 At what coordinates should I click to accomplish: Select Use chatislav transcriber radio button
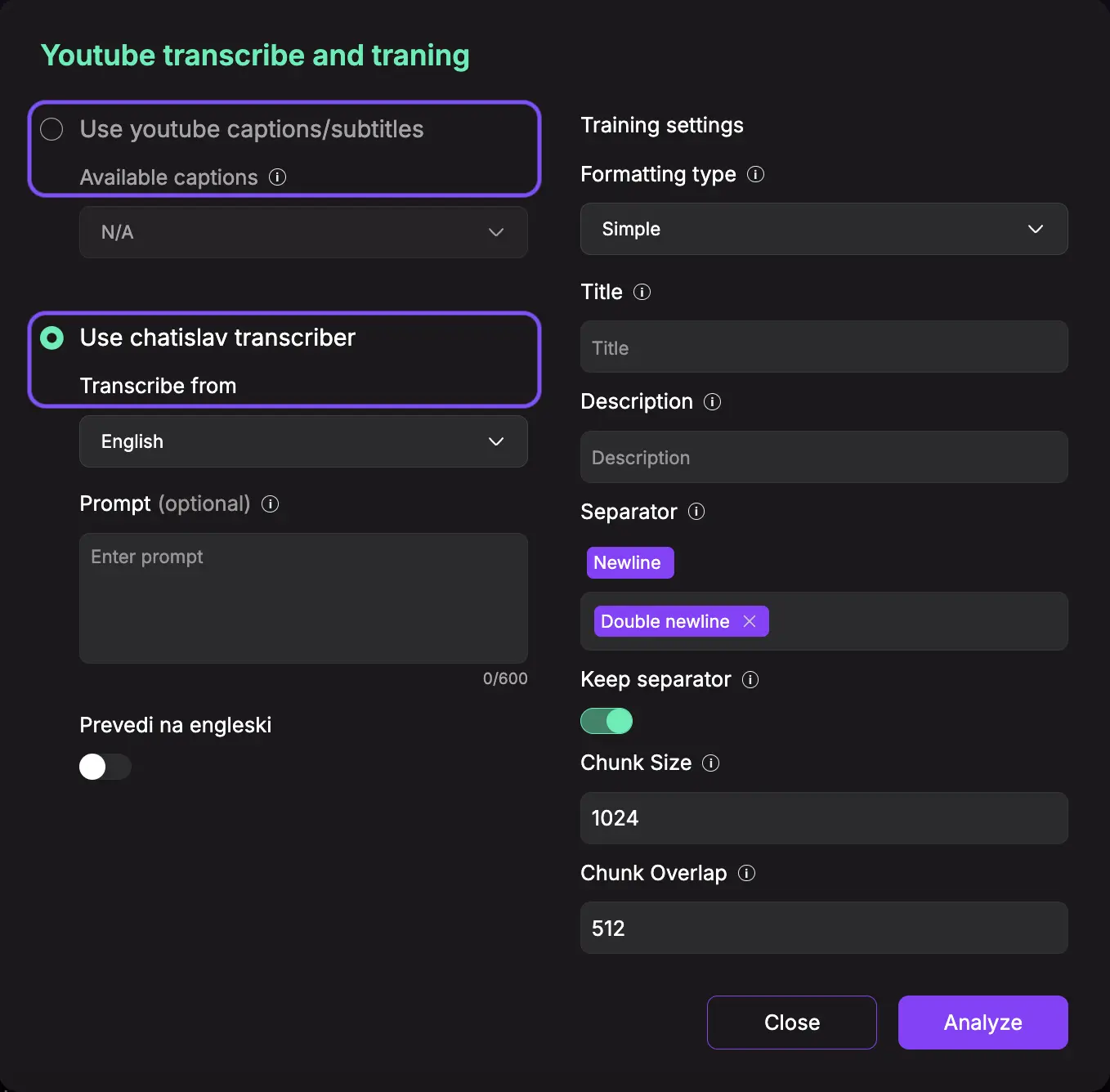click(51, 338)
